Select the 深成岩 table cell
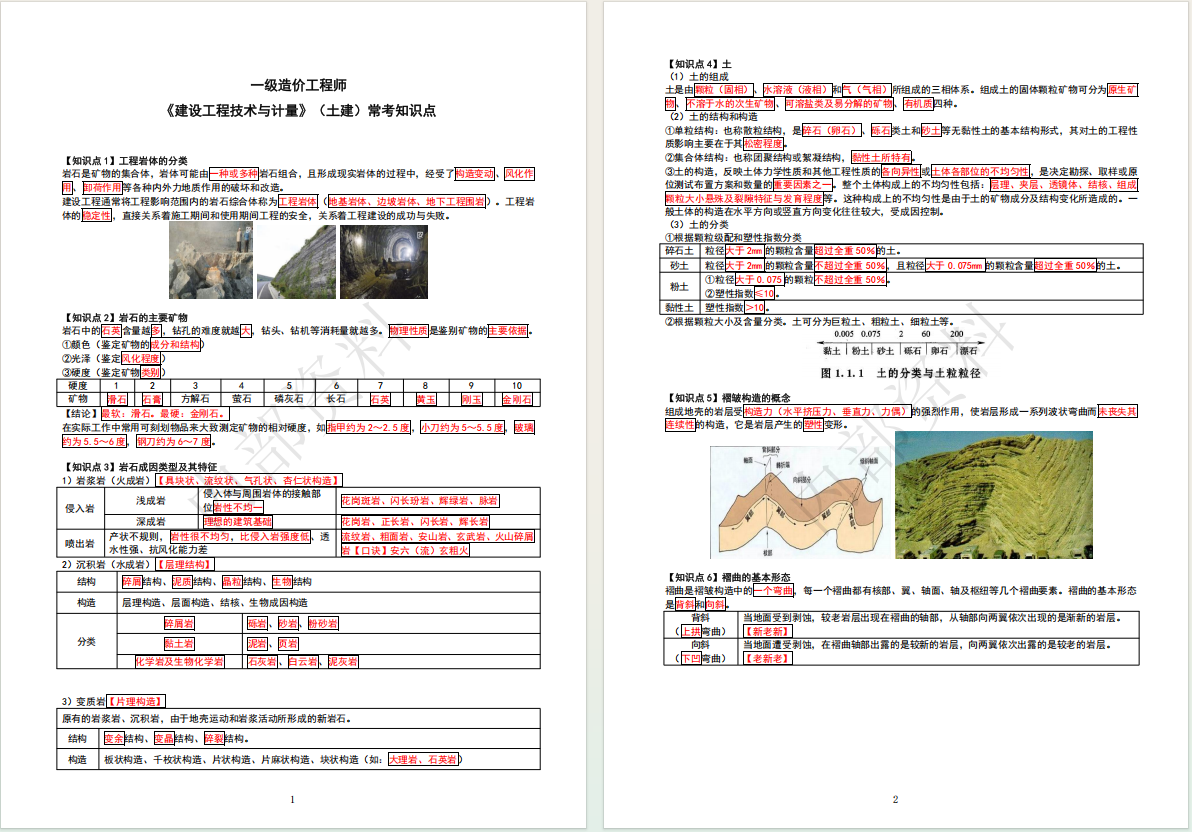The image size is (1192, 832). click(151, 522)
